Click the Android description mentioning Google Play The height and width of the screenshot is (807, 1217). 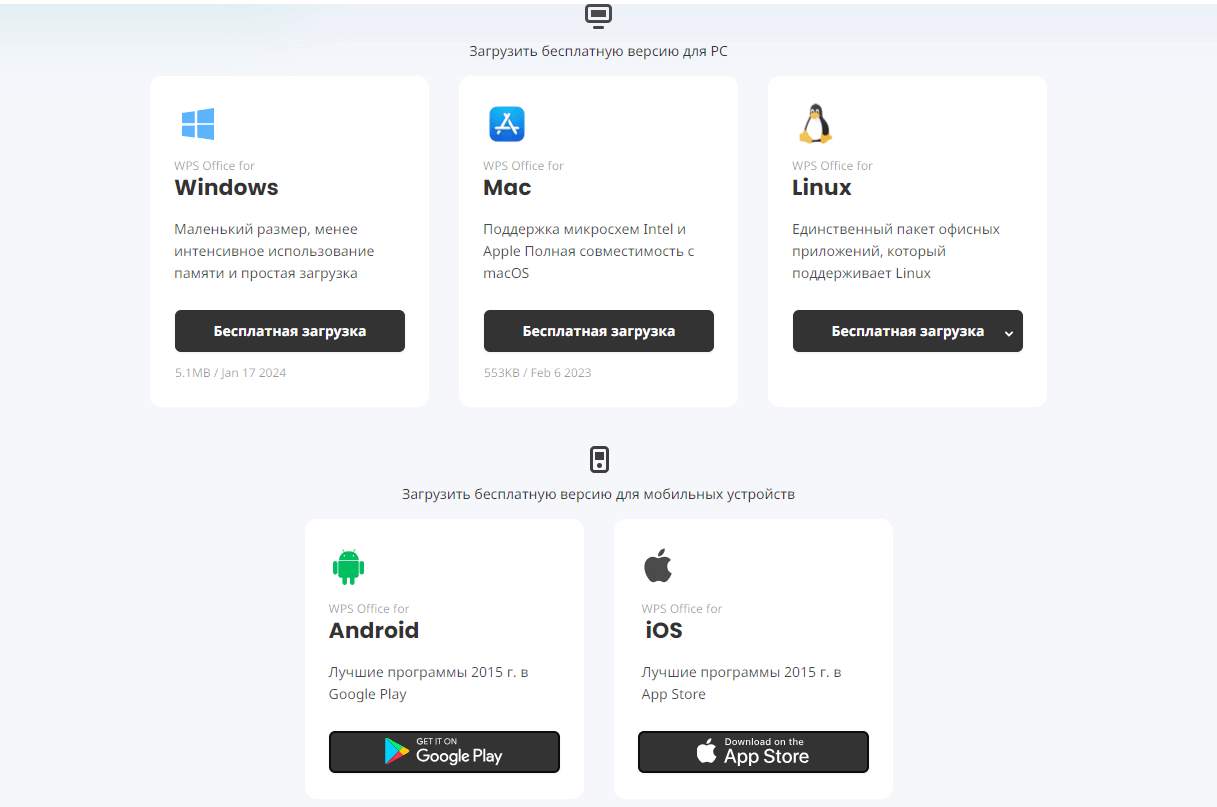click(x=429, y=683)
